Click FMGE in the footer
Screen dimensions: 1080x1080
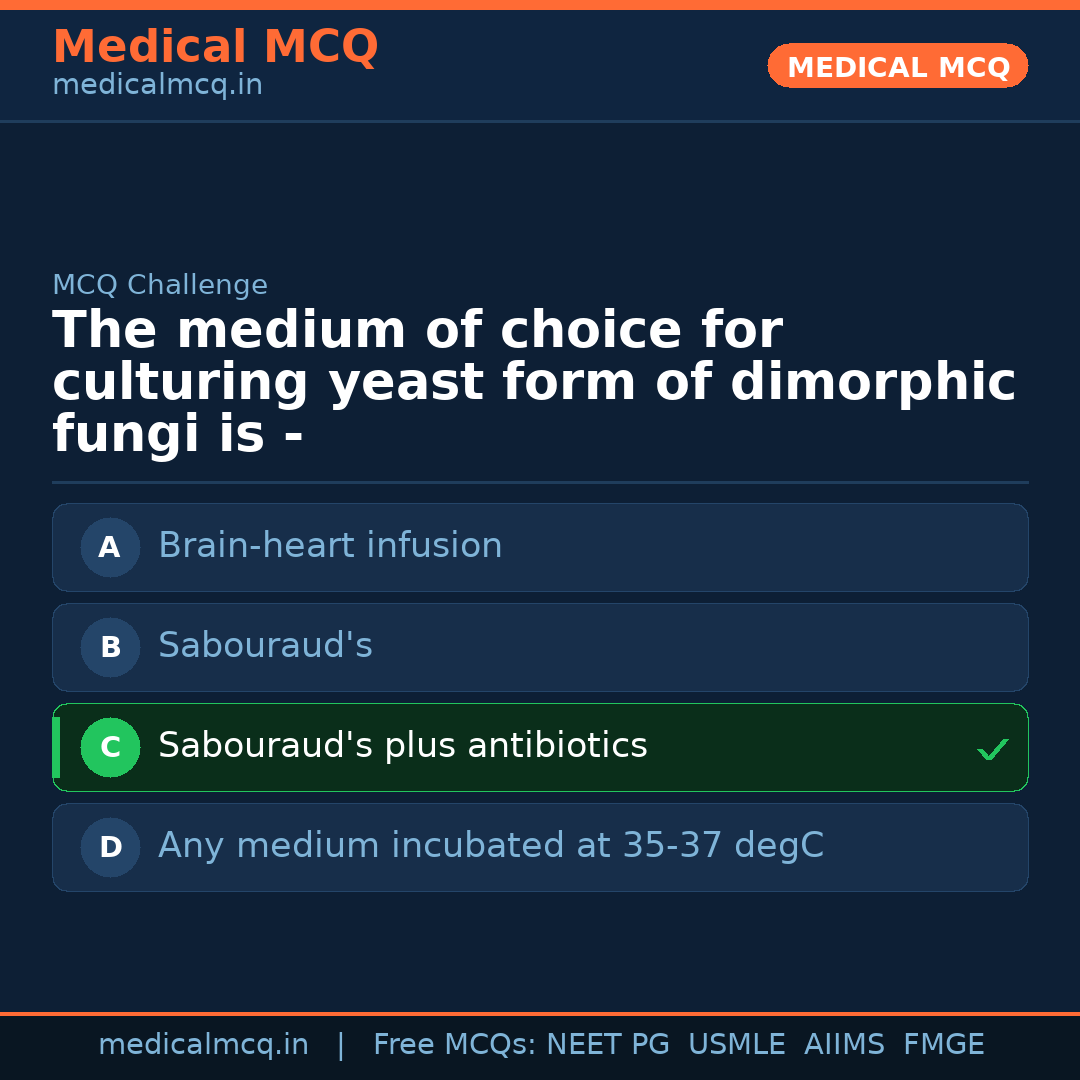(943, 1045)
